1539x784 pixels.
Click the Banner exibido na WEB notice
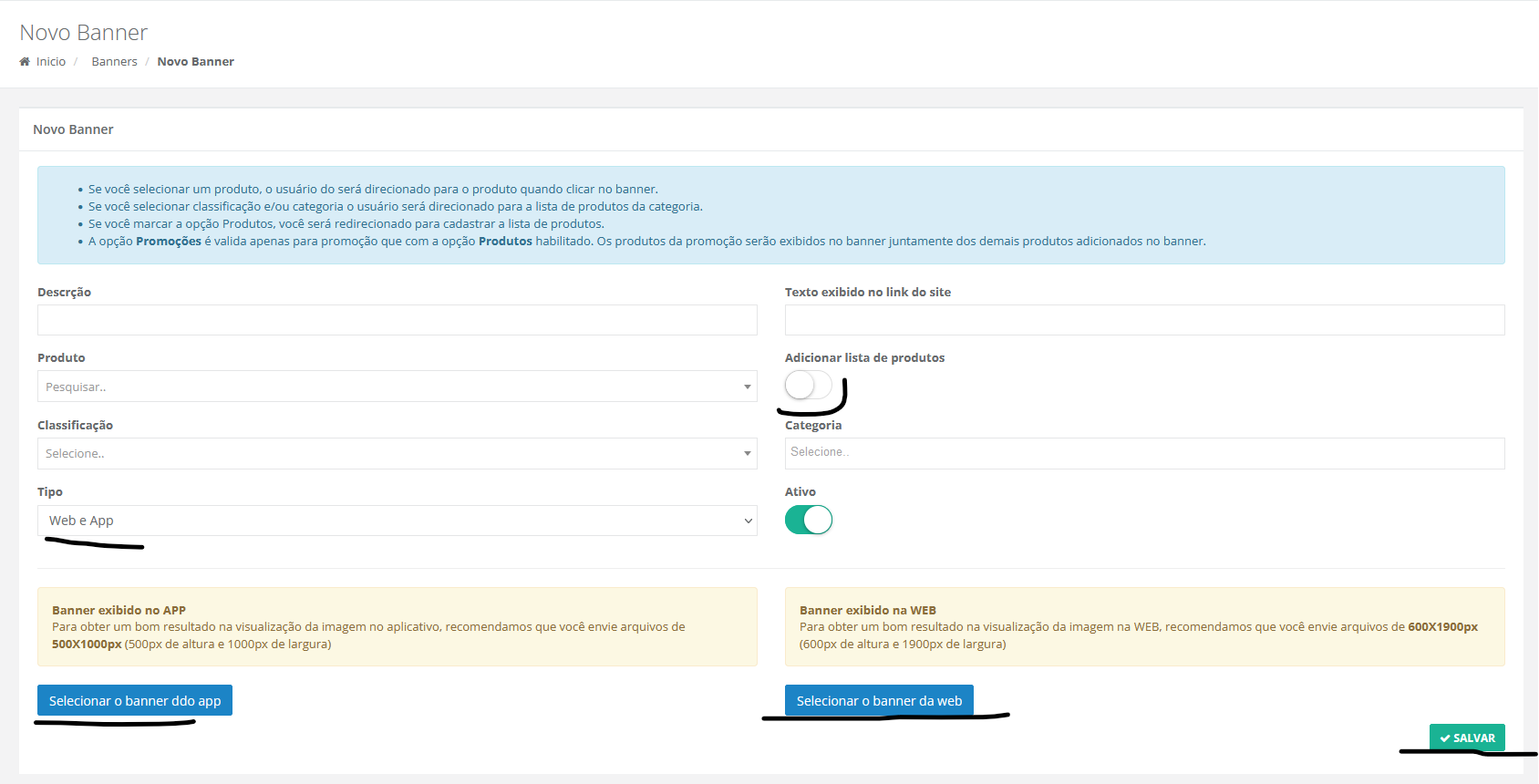click(x=1144, y=627)
